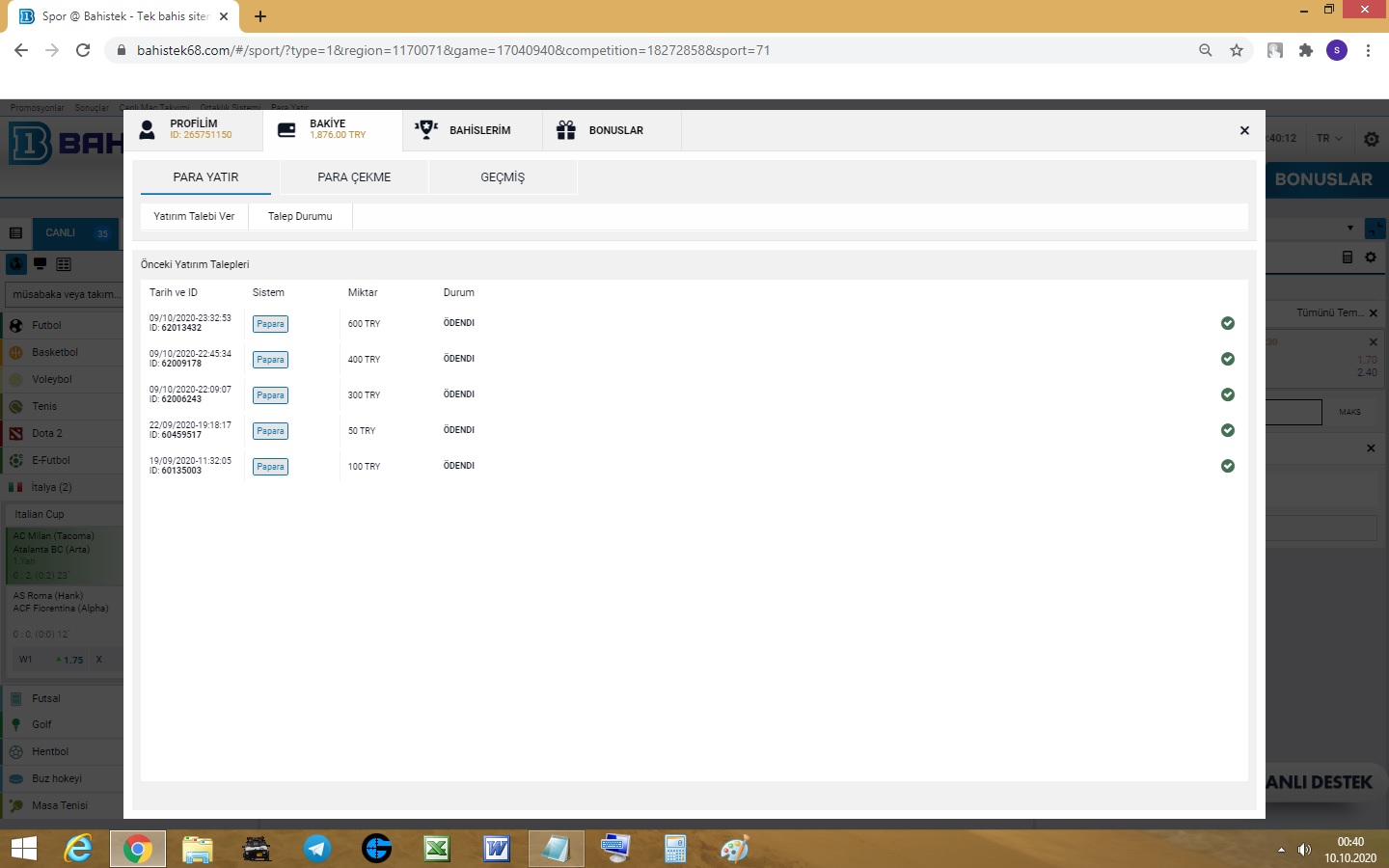Click the Miktar column header
Viewport: 1389px width, 868px height.
(363, 292)
